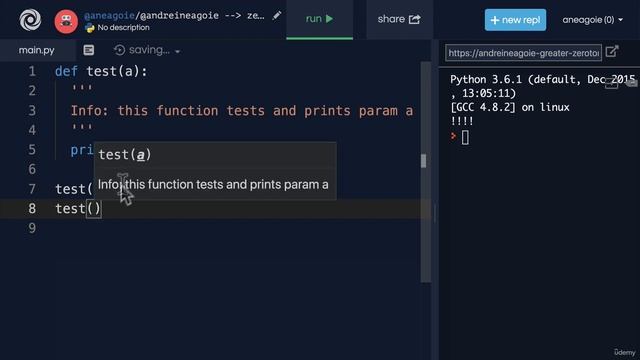Open preview in new window icon

click(612, 51)
